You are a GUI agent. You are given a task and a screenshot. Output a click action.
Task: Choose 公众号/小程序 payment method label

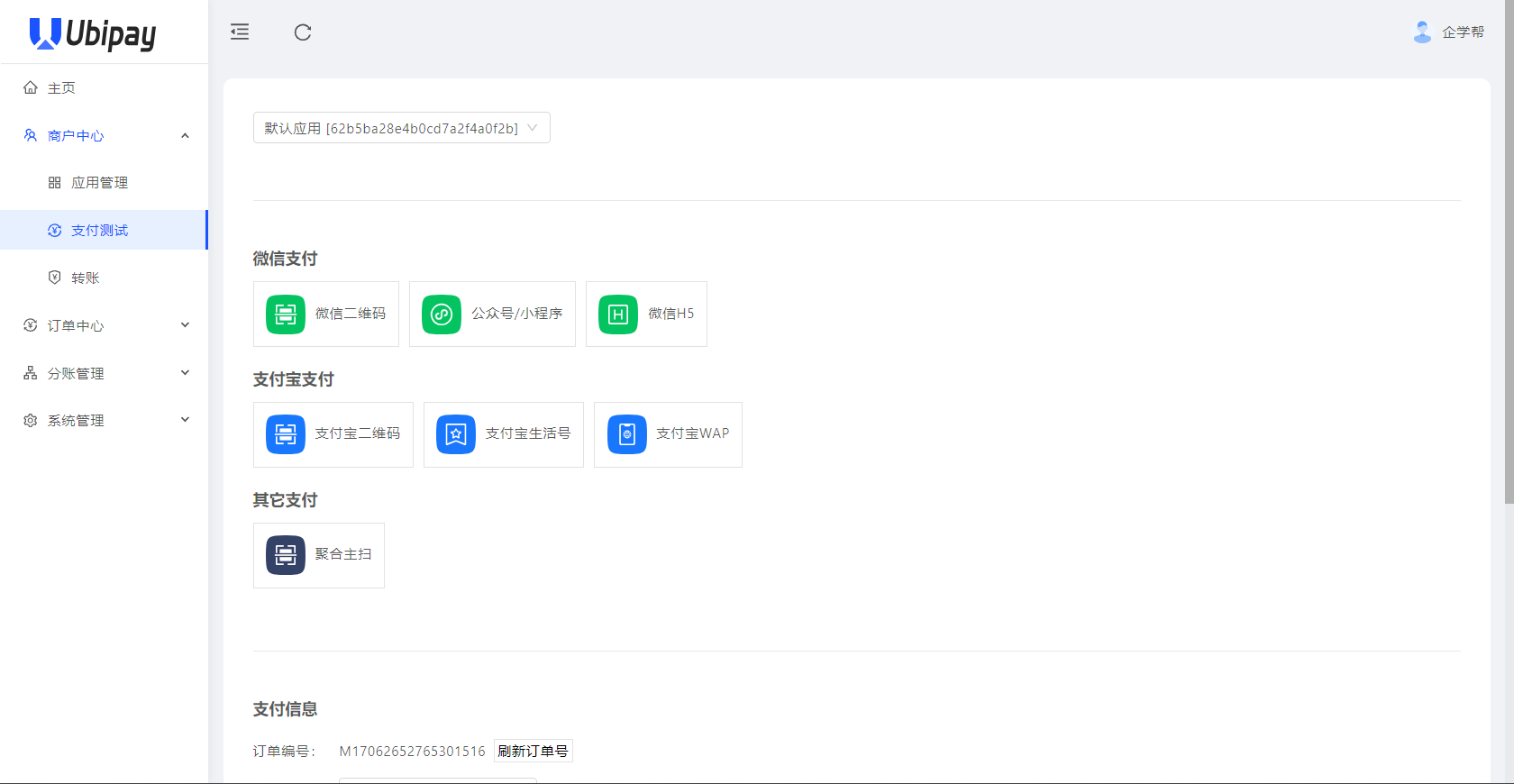(517, 314)
